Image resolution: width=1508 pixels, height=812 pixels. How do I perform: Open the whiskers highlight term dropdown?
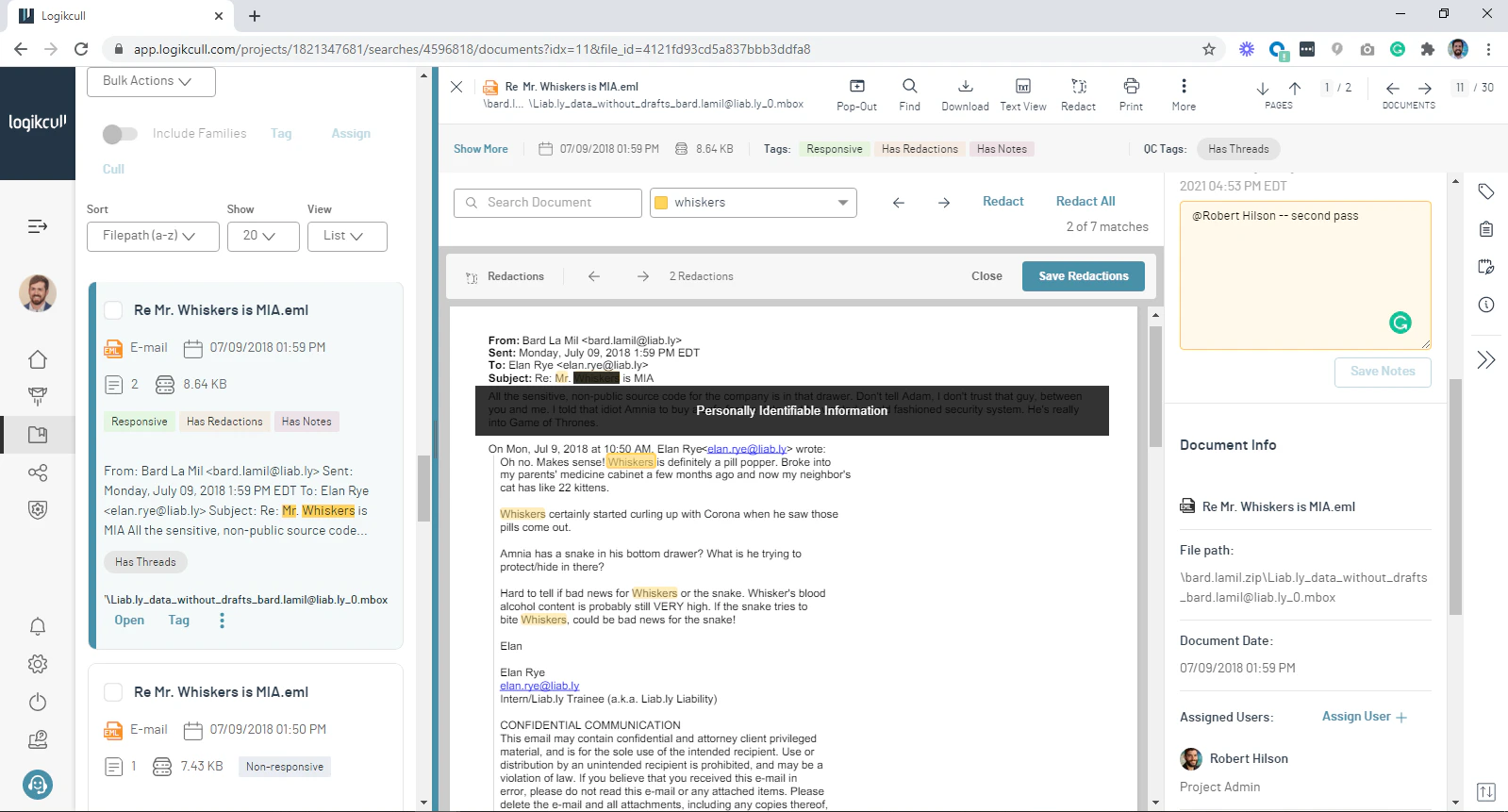tap(754, 203)
